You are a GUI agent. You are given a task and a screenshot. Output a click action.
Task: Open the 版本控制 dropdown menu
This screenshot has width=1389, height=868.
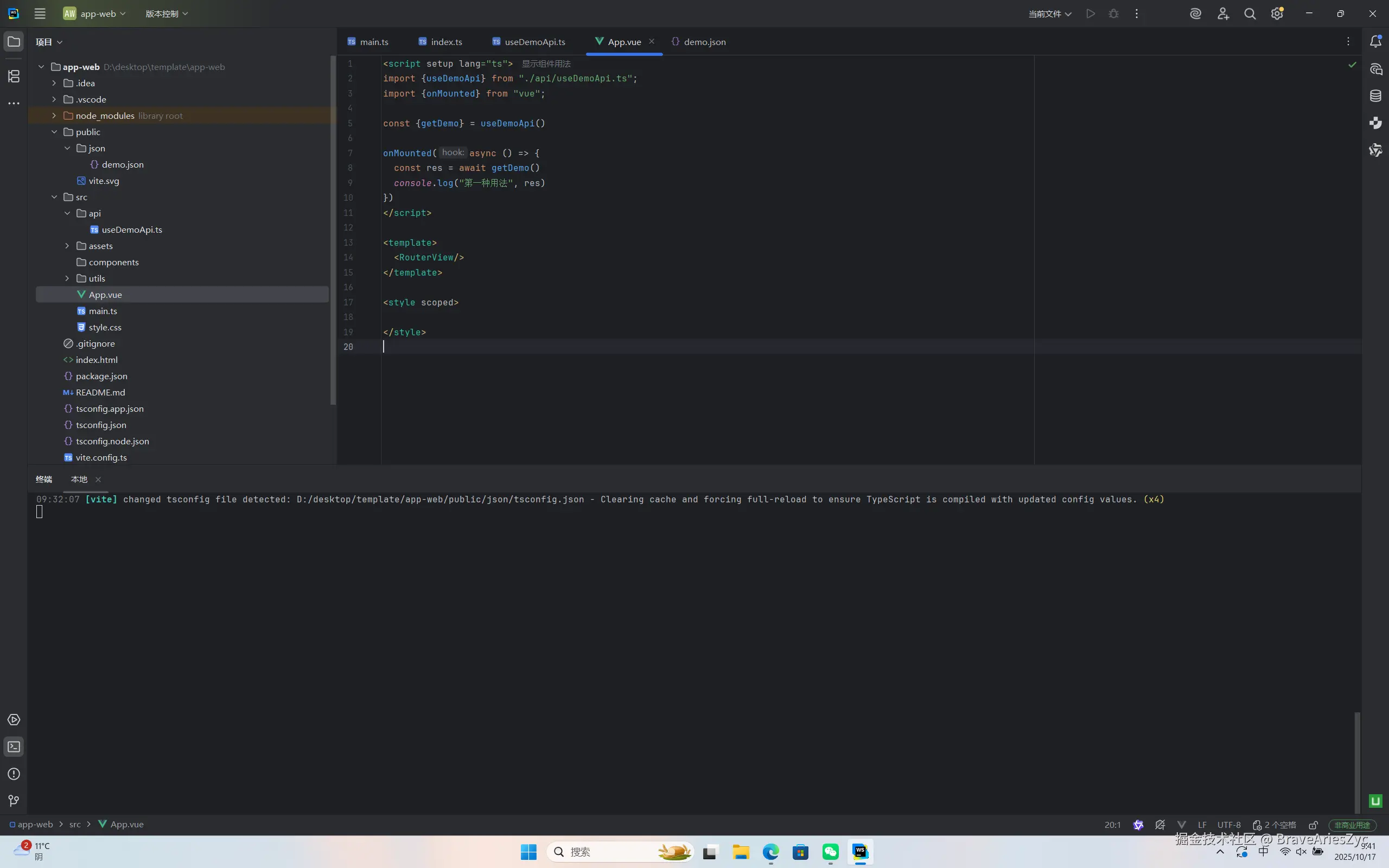click(x=167, y=14)
